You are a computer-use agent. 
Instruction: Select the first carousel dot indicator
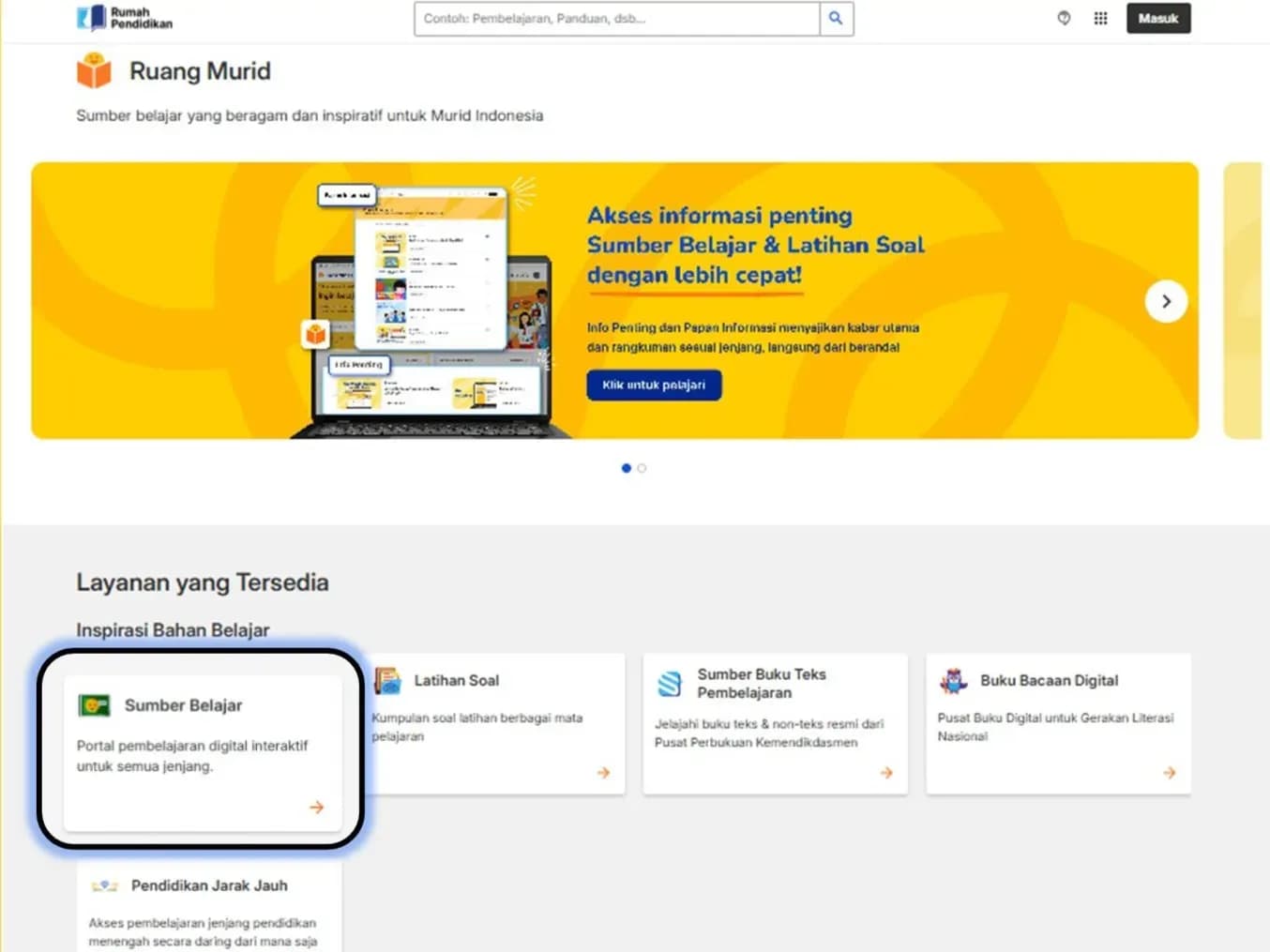(x=626, y=468)
